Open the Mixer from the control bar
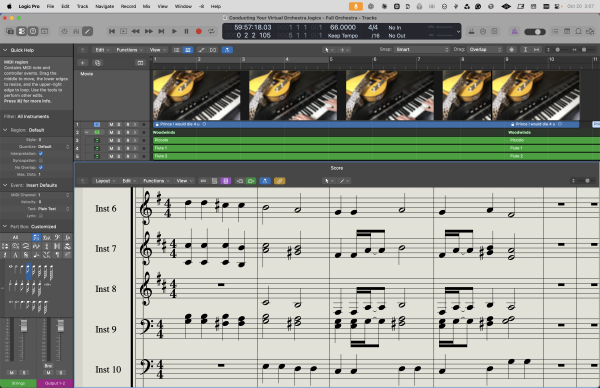Viewport: 600px width, 388px height. pyautogui.click(x=76, y=31)
